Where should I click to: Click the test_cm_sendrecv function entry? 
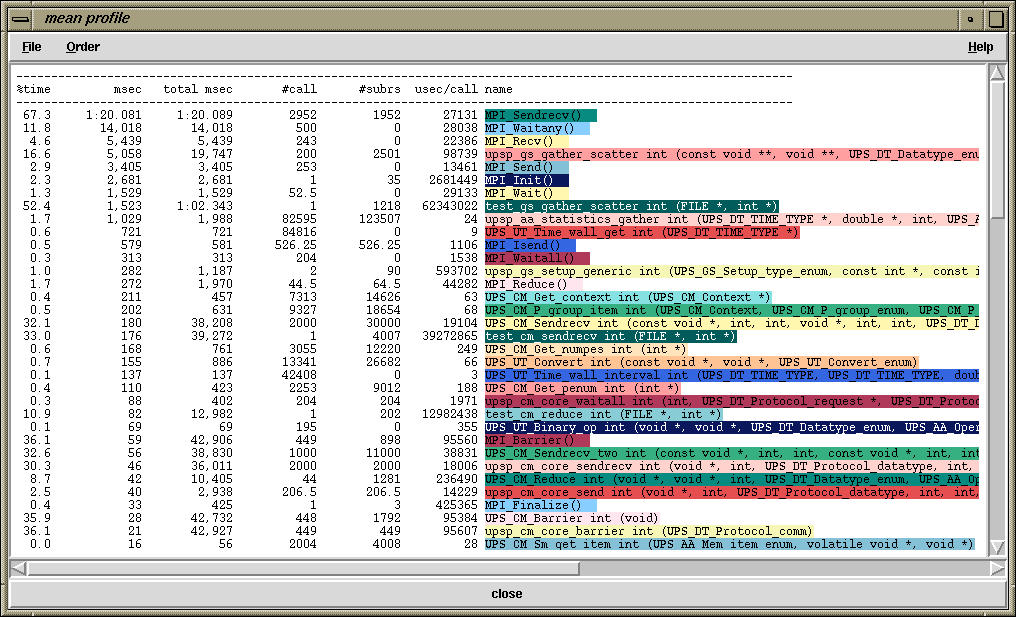click(611, 336)
